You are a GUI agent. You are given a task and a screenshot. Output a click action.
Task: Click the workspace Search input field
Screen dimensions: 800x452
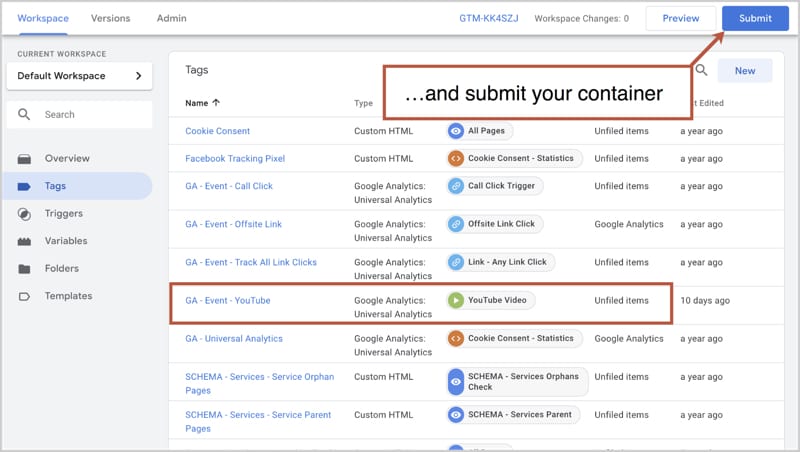pos(80,114)
